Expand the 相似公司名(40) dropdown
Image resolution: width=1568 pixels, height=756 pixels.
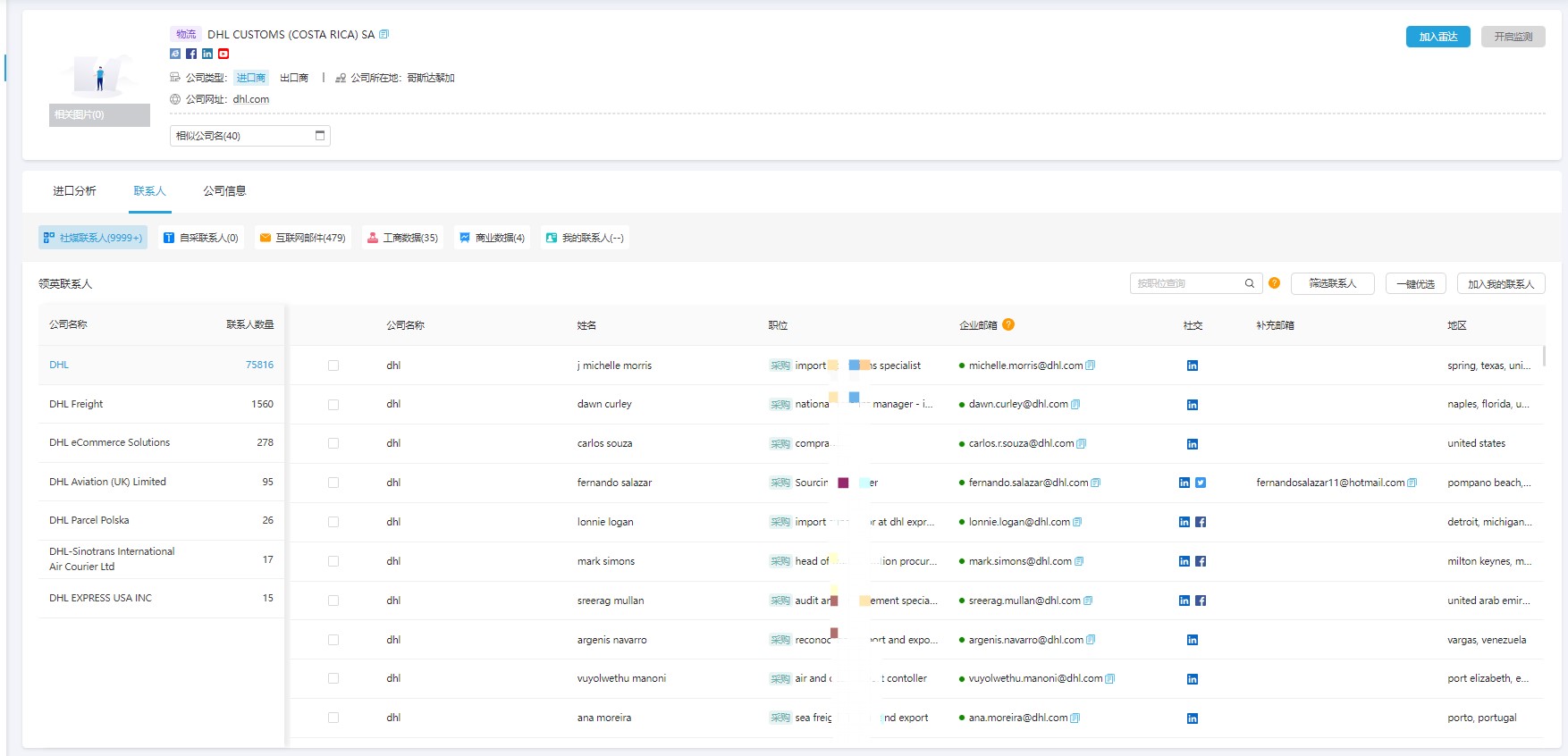click(x=250, y=136)
